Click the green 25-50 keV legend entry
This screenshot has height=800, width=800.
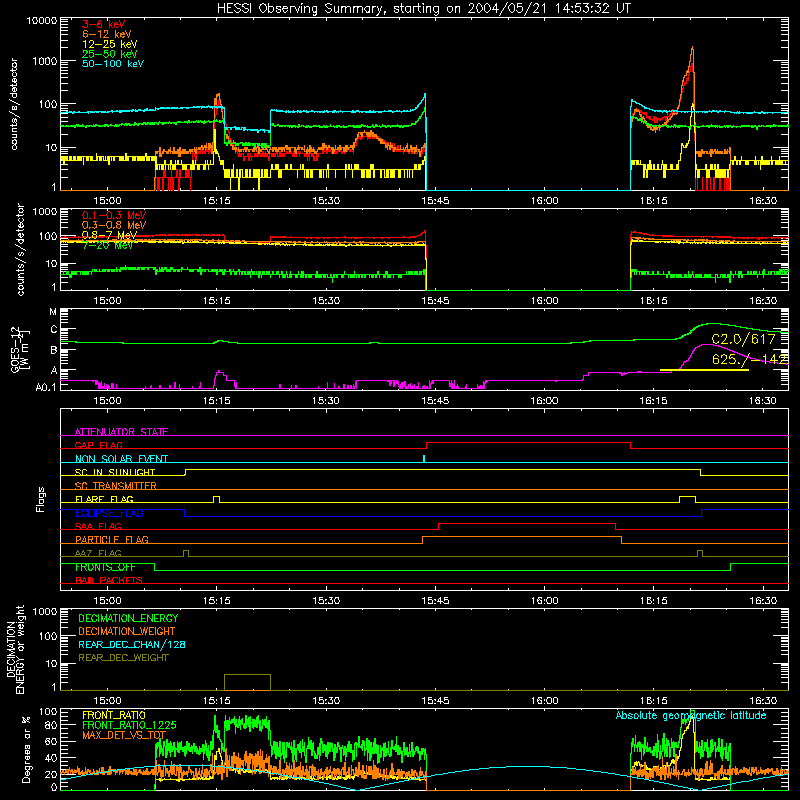109,54
